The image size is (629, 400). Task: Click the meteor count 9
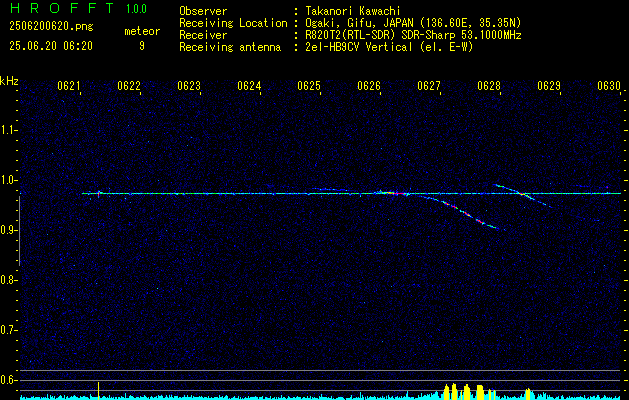(142, 46)
